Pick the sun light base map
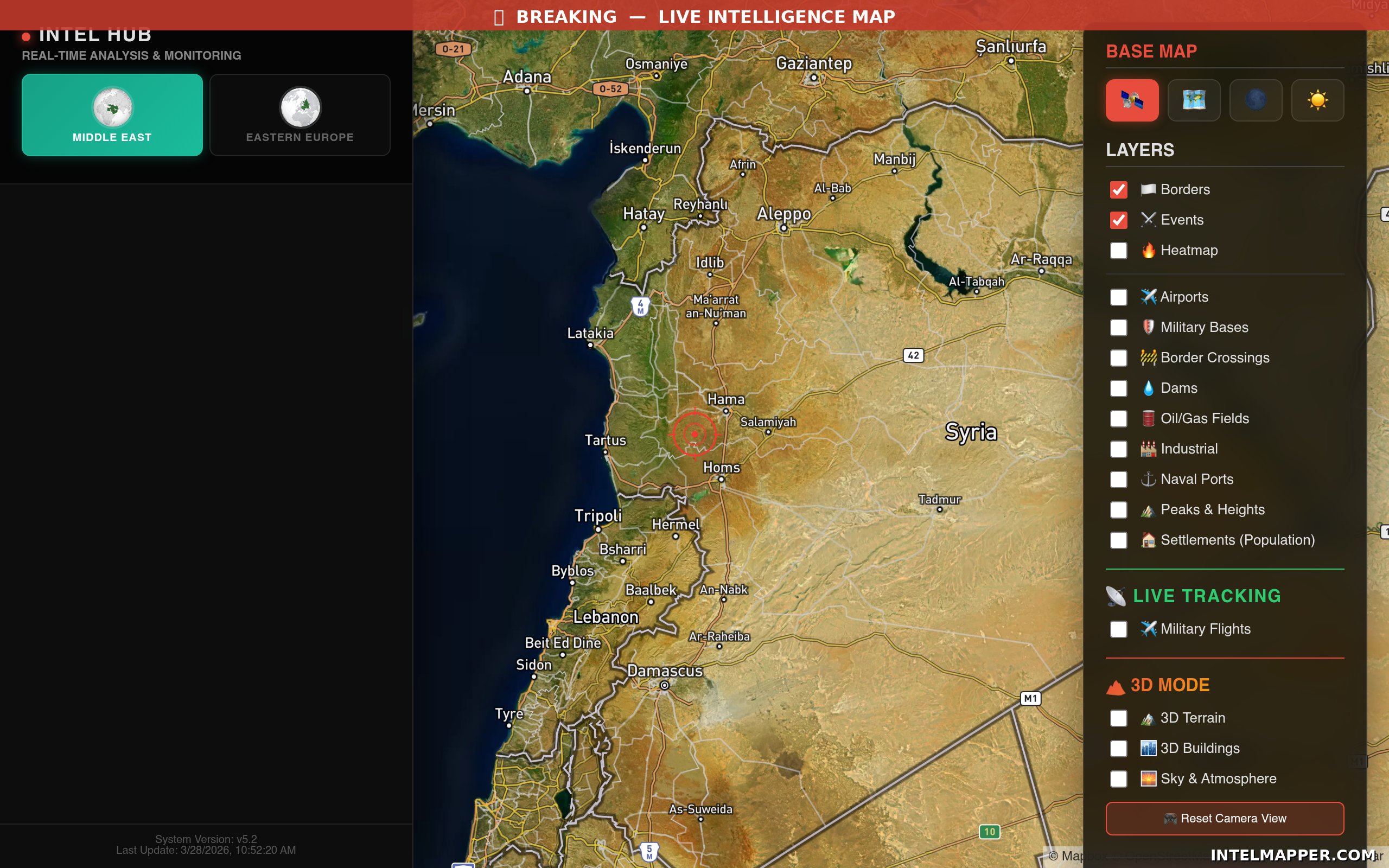 (x=1317, y=100)
